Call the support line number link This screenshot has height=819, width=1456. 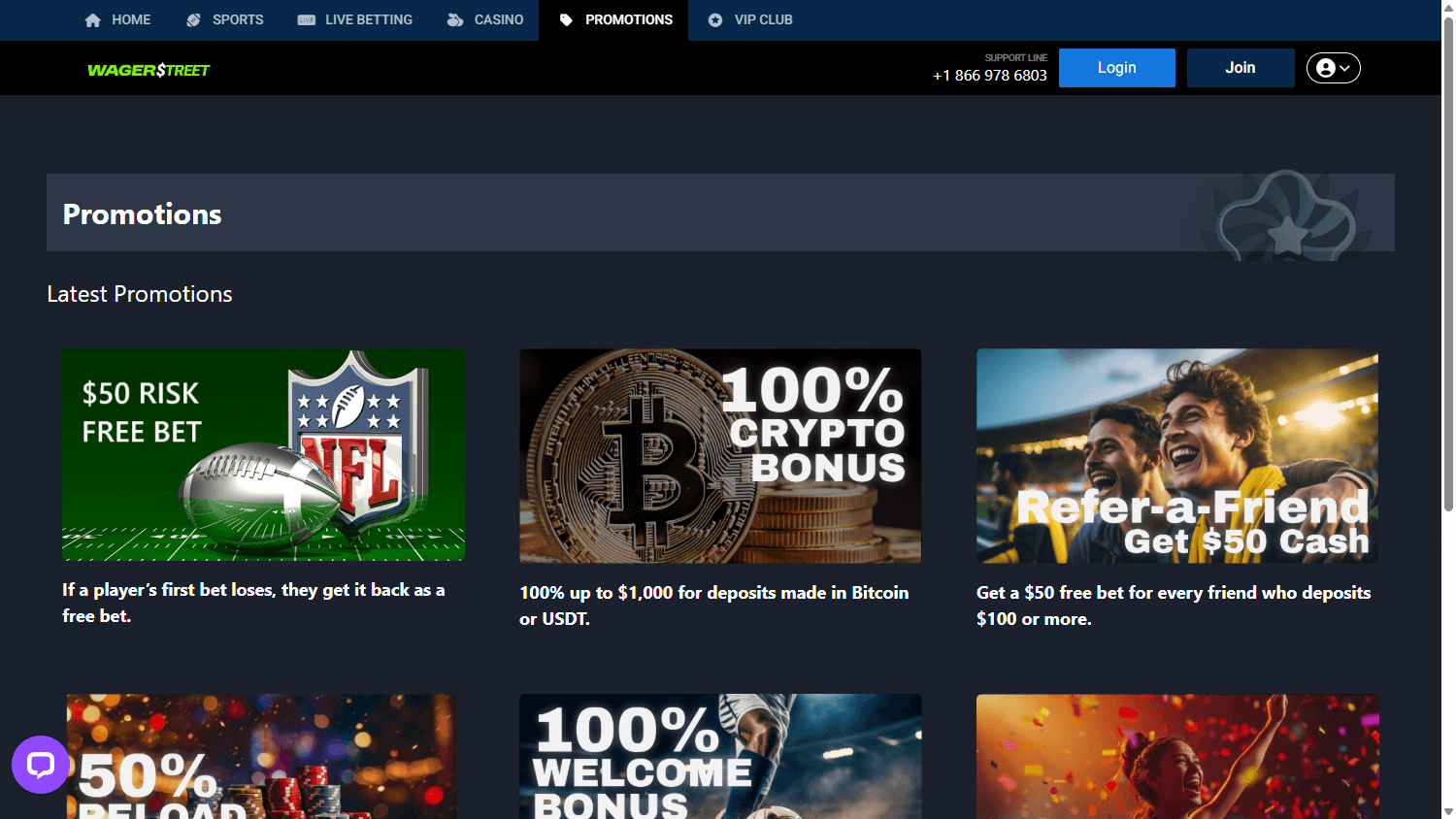[x=990, y=75]
